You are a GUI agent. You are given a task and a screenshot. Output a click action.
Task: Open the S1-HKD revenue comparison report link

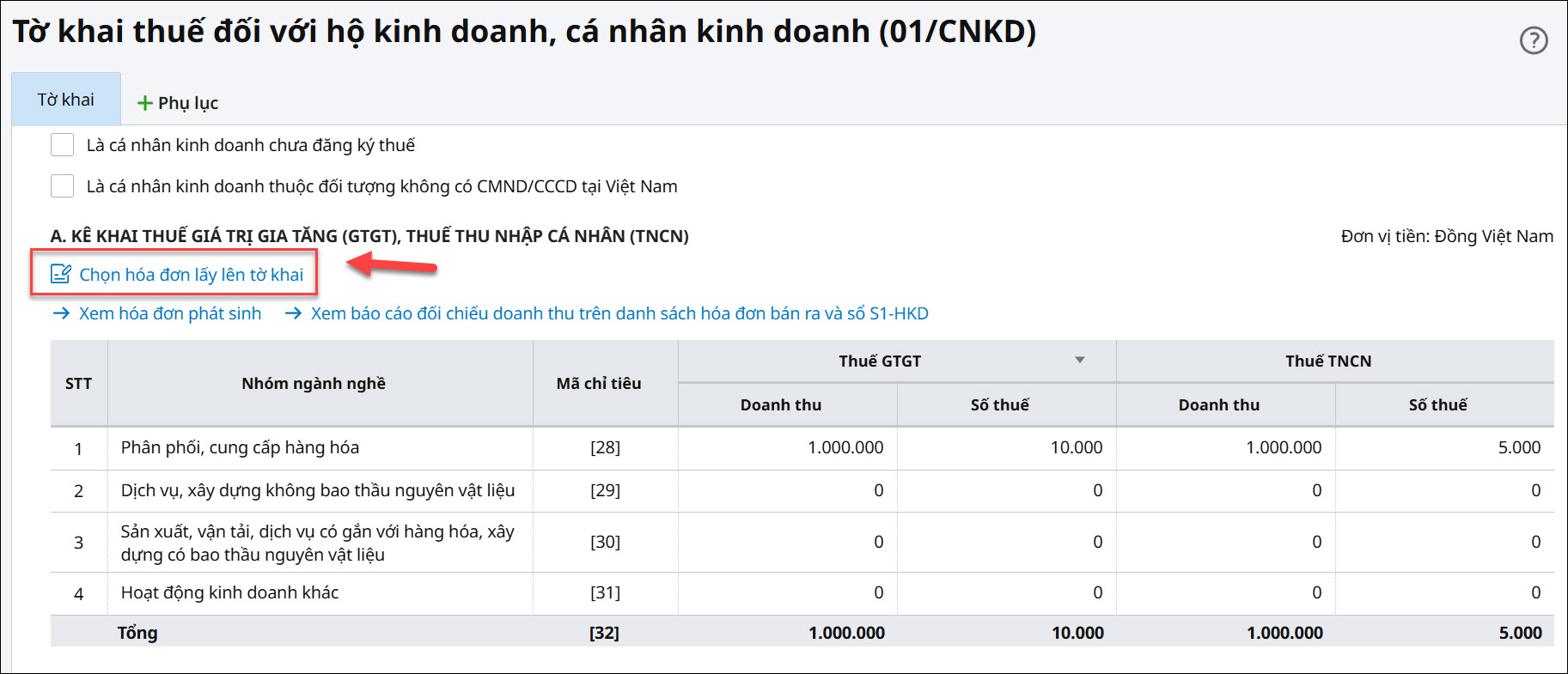point(619,313)
